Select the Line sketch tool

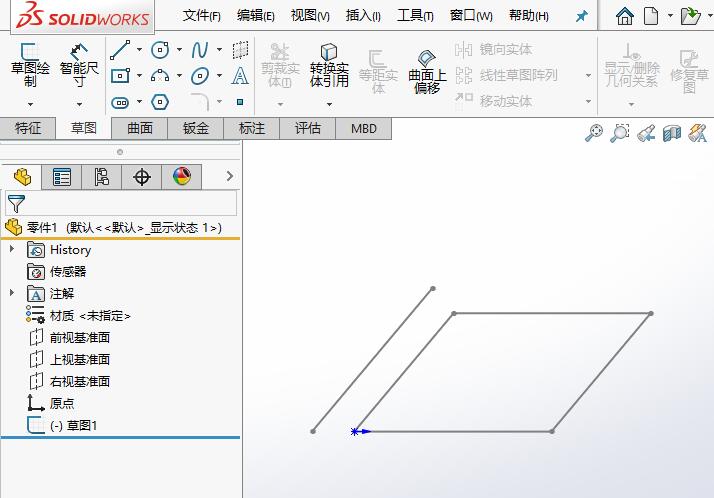[x=120, y=50]
